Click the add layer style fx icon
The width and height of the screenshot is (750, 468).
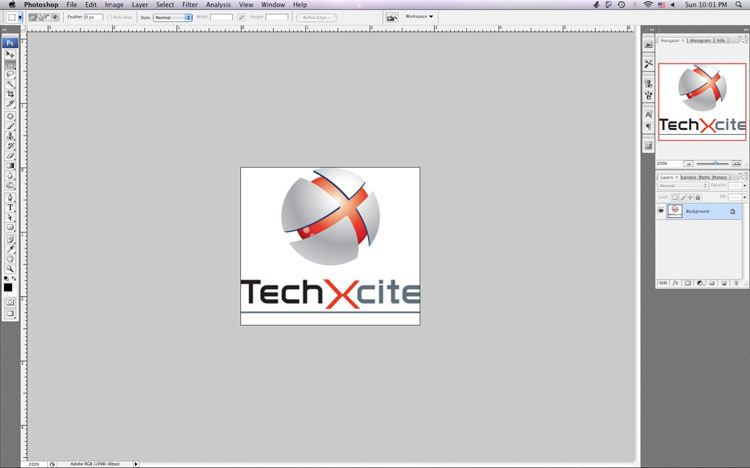[x=675, y=283]
